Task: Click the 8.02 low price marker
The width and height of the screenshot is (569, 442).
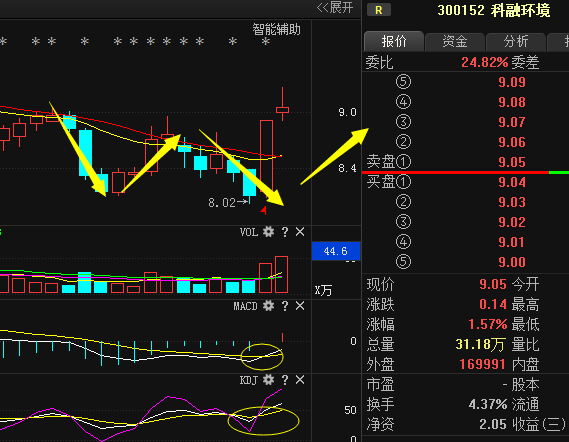Action: 222,202
